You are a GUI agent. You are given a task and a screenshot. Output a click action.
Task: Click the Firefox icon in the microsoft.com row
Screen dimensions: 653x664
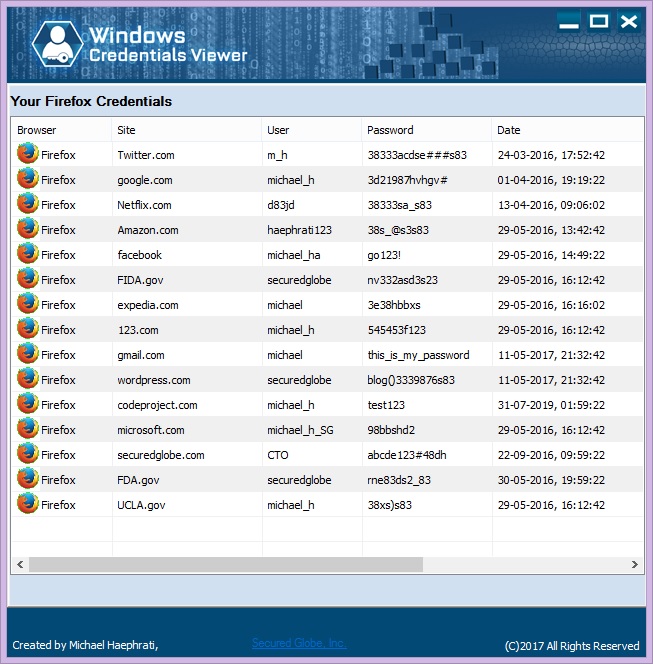[28, 428]
